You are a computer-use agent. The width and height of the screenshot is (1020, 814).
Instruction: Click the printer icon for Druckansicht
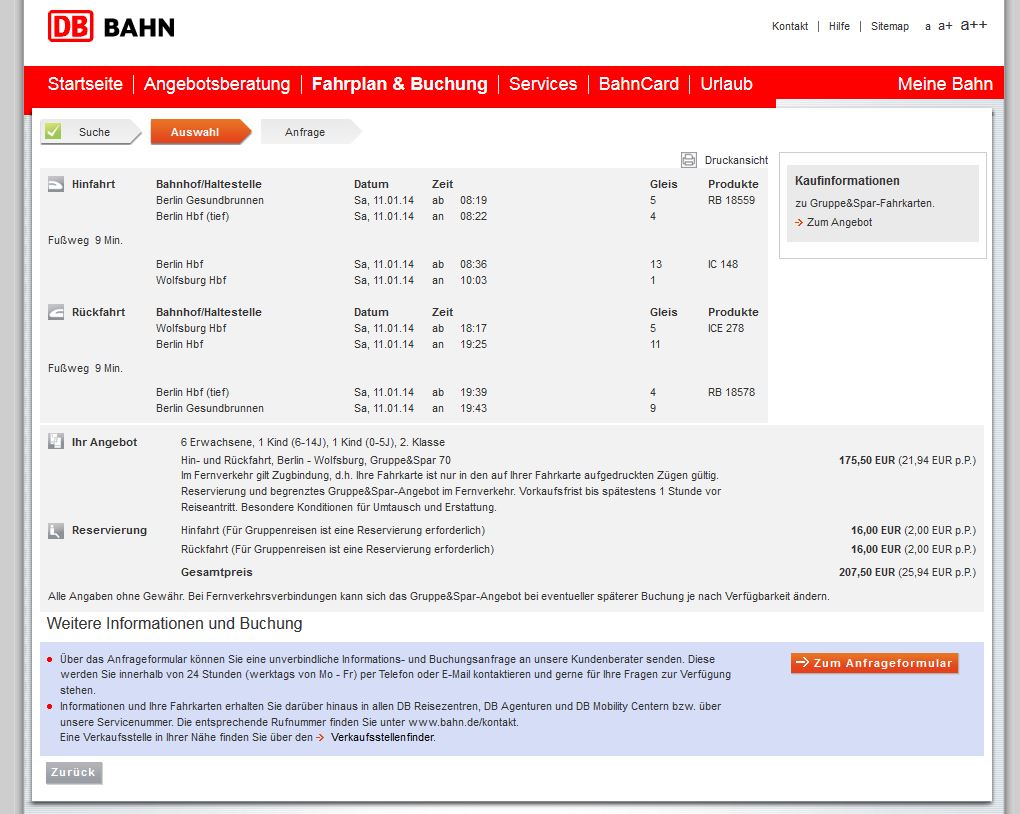tap(689, 160)
